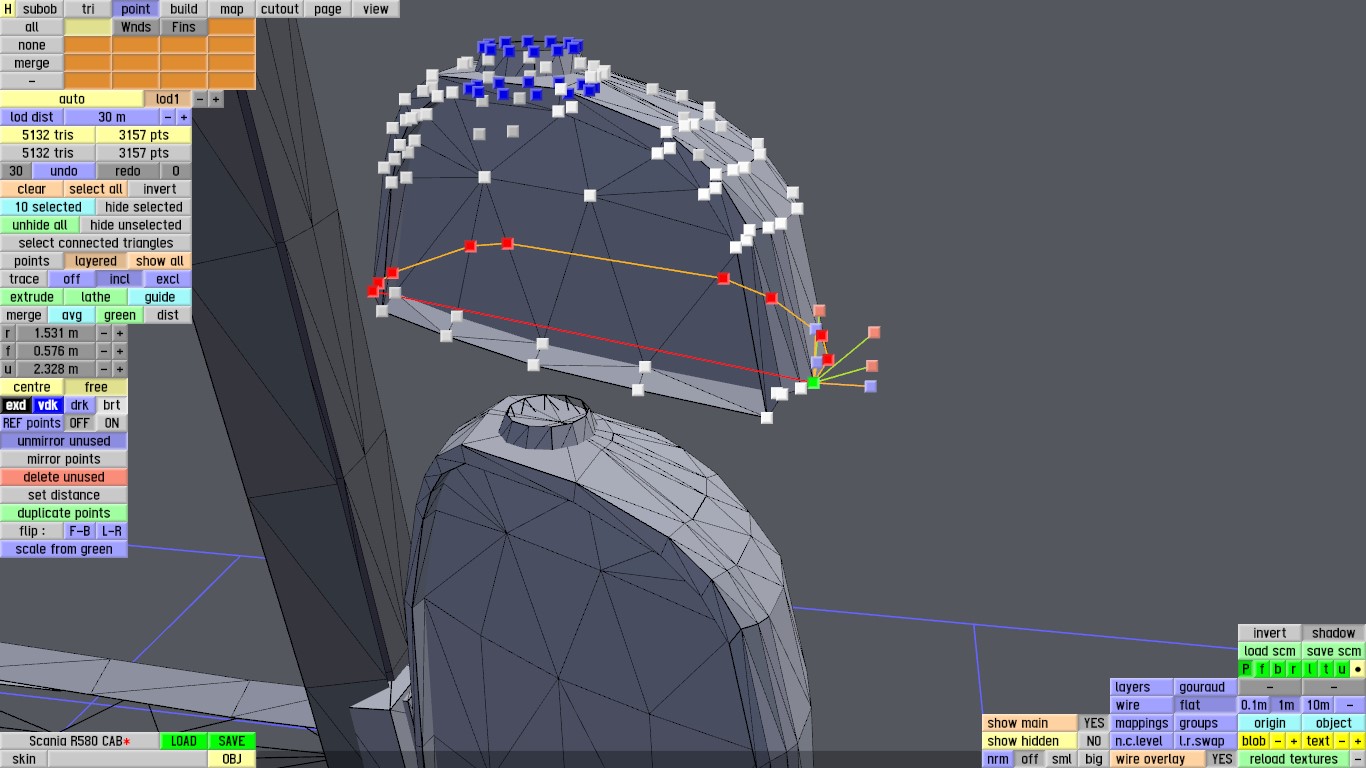
Task: Click the green vertex in the viewport
Action: [x=813, y=382]
